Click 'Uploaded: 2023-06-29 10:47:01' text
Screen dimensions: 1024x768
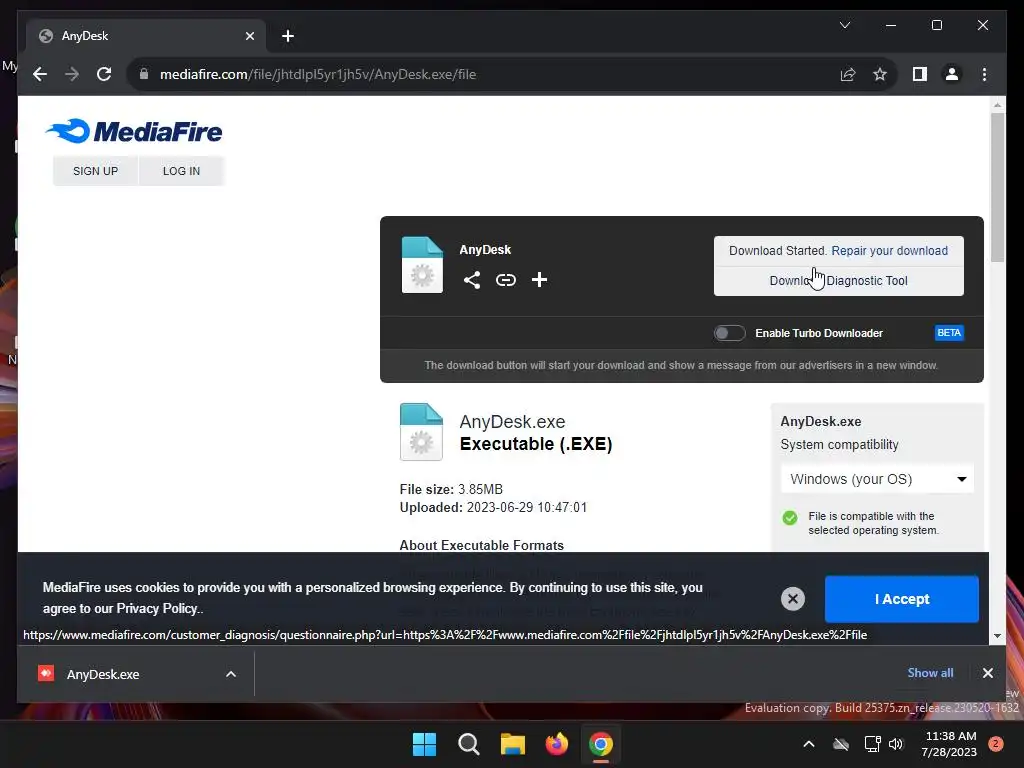[493, 507]
